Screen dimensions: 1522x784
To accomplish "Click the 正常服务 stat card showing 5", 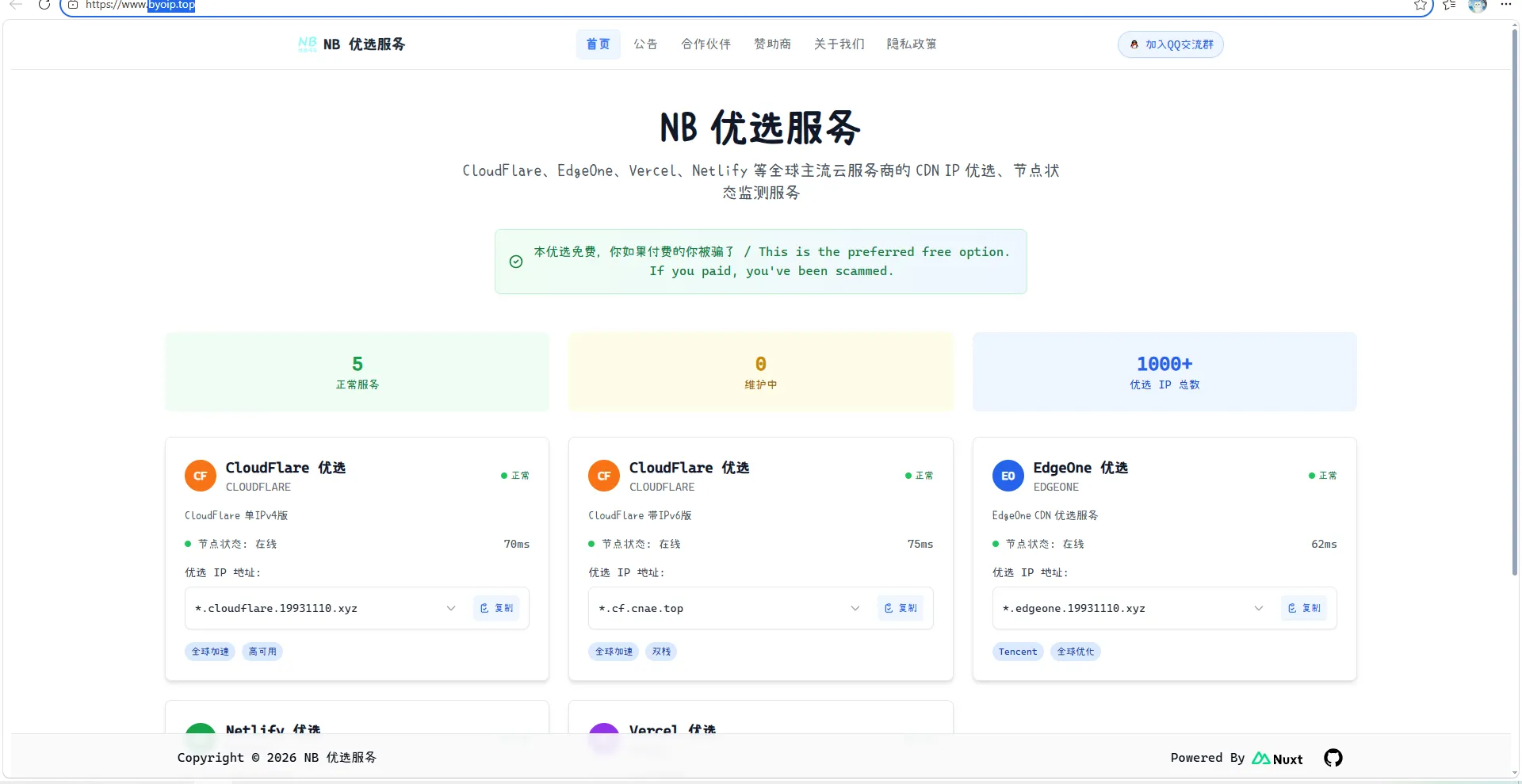I will coord(357,372).
